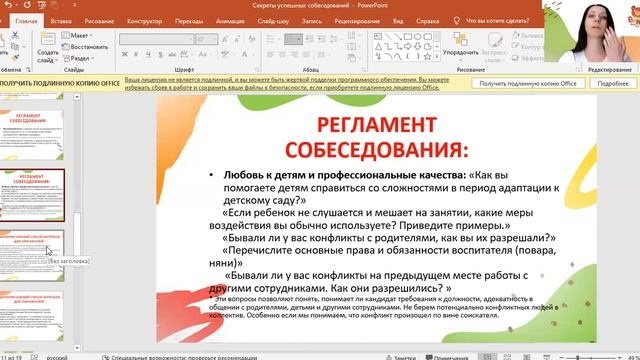Expand the shapes gallery with the More arrow
Image resolution: width=640 pixels, height=360 pixels.
coord(437,57)
